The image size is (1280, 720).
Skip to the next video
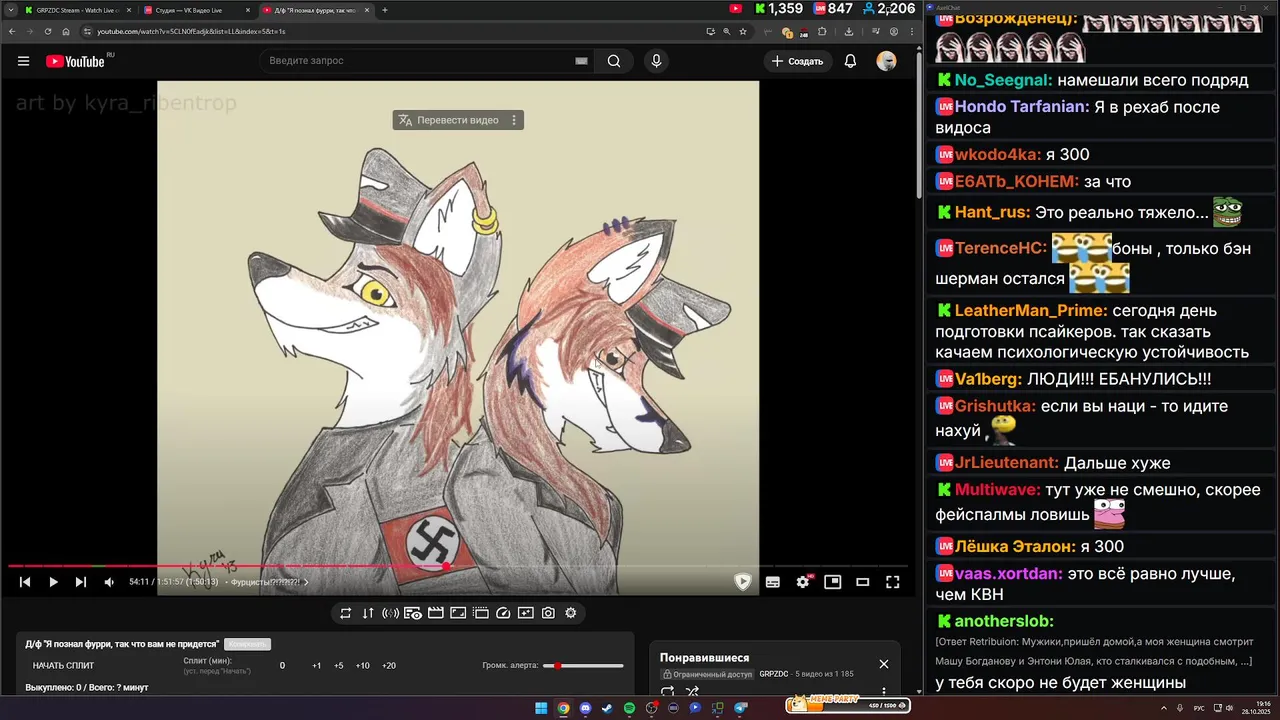point(81,582)
